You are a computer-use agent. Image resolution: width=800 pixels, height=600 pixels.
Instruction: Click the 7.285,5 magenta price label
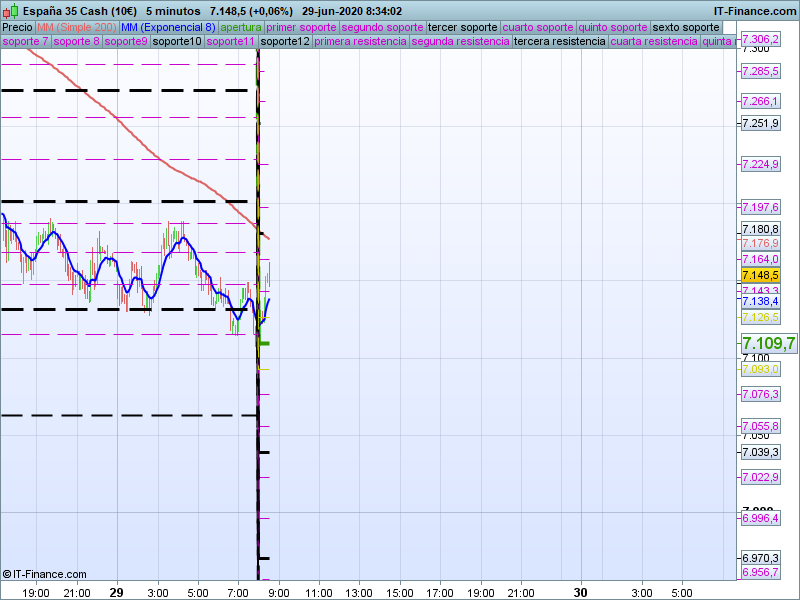point(760,72)
